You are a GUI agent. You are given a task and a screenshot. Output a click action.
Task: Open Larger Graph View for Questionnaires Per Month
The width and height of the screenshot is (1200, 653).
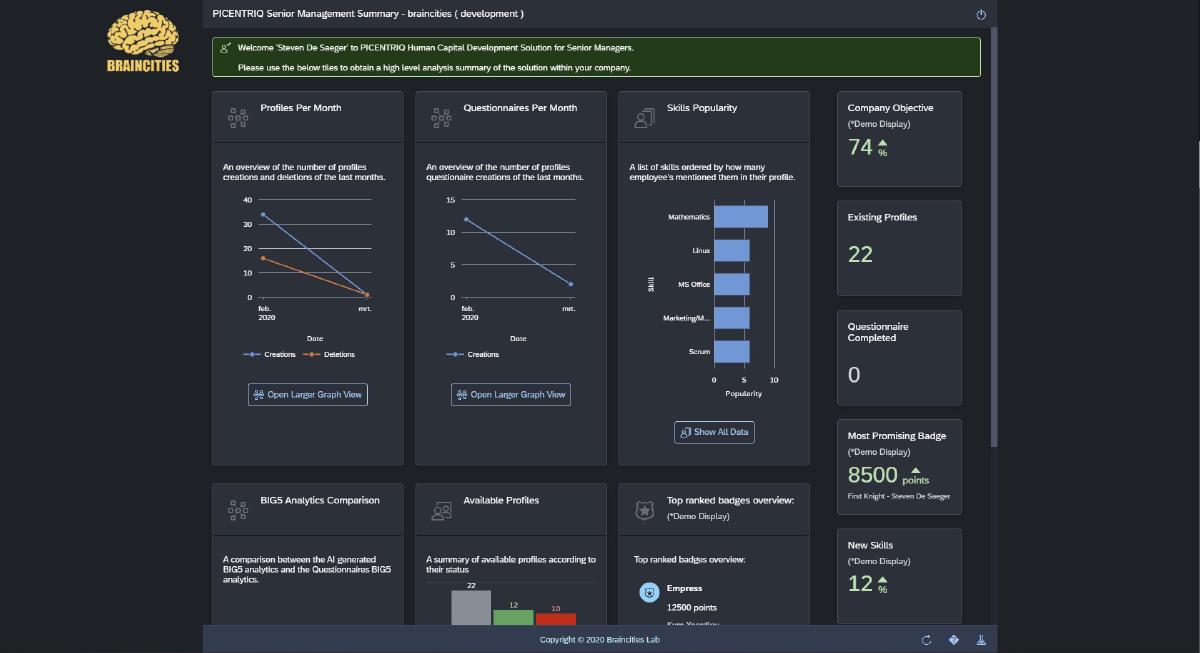point(511,395)
